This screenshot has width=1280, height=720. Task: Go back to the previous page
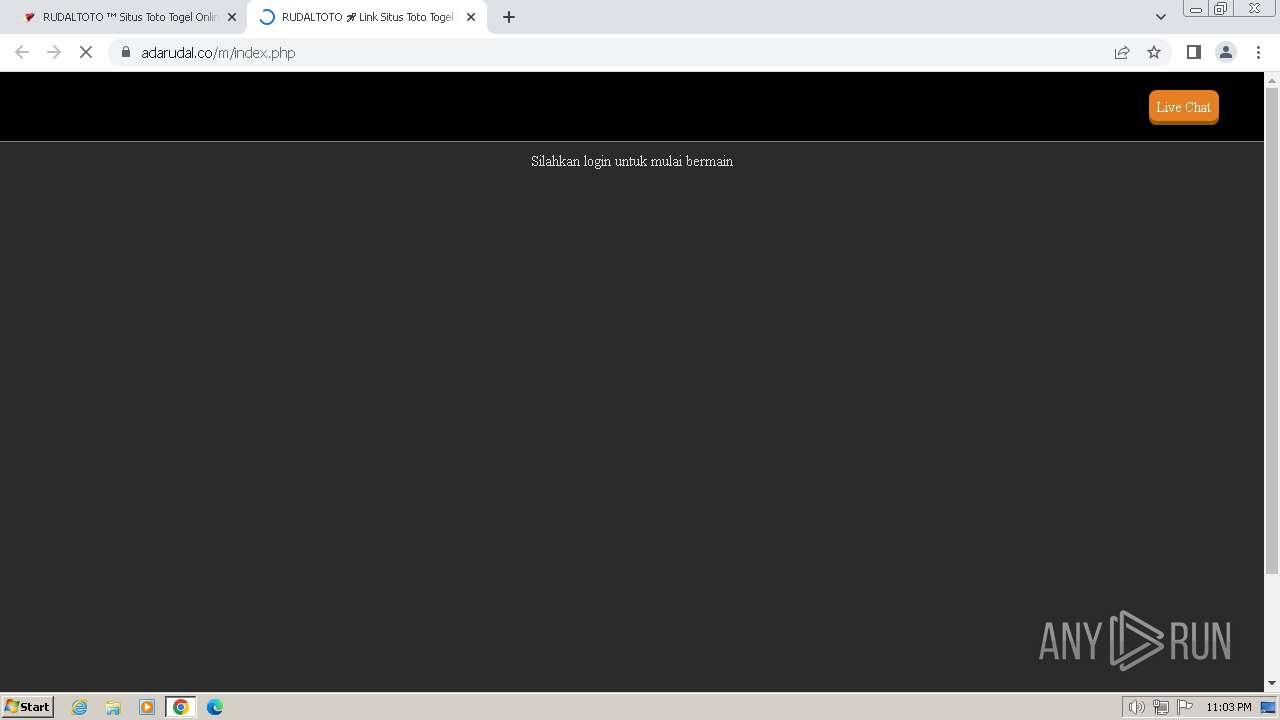pos(22,52)
